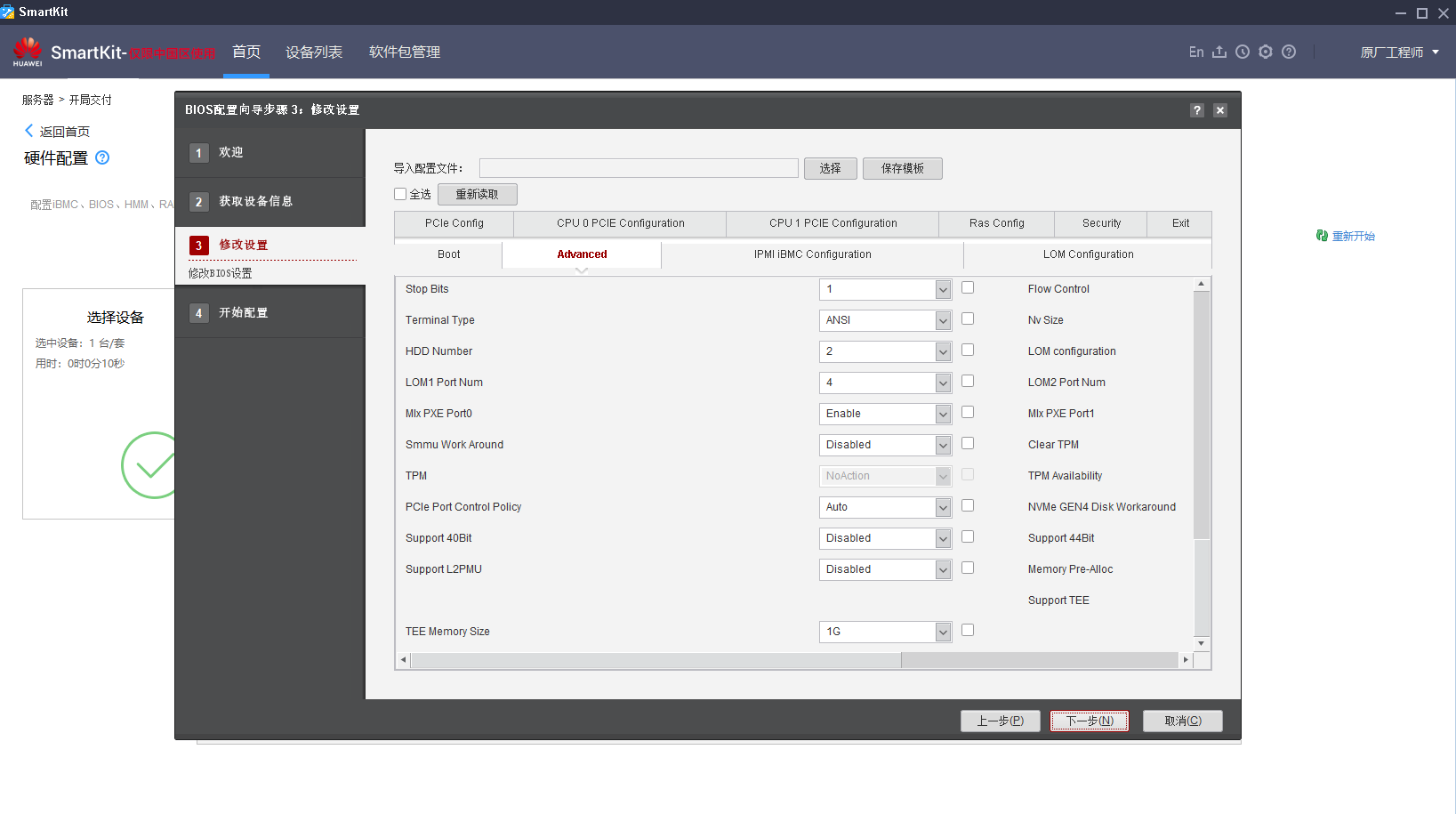
Task: Open the 软件包管理 menu
Action: (x=405, y=52)
